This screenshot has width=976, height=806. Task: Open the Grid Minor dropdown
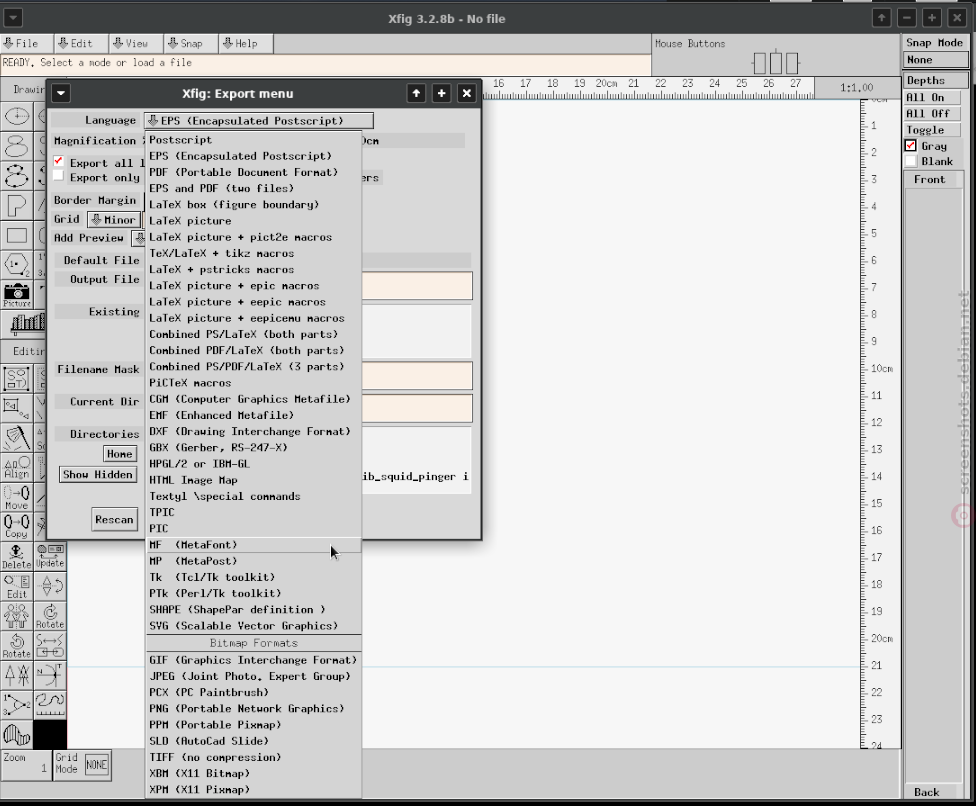tap(114, 220)
